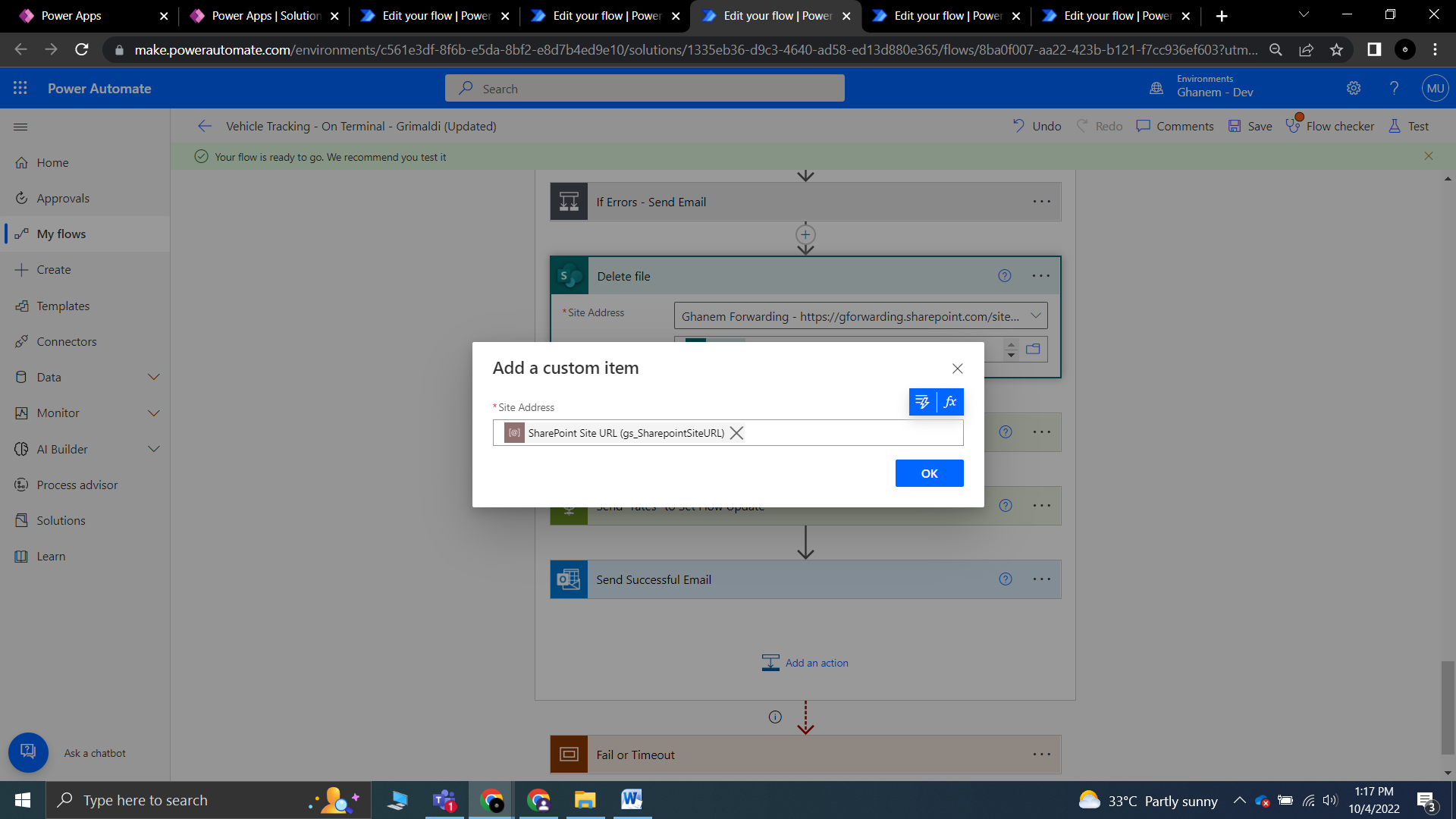Click the Site Address input field

[x=849, y=433]
